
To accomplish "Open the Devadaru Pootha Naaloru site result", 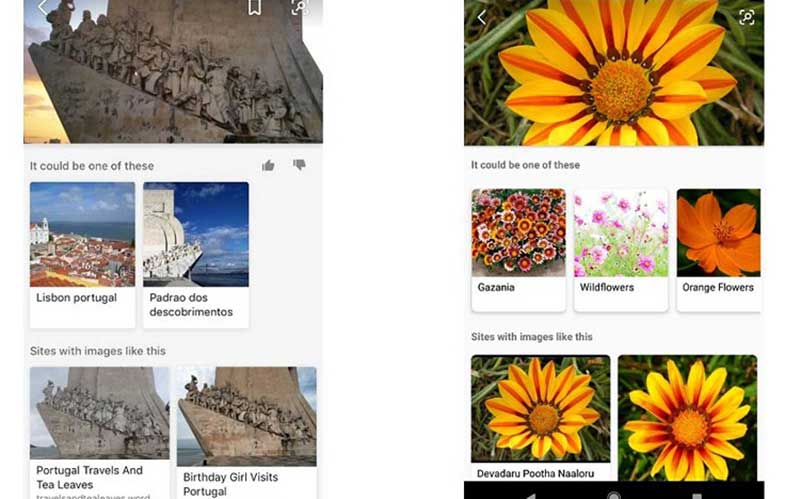I will [540, 420].
